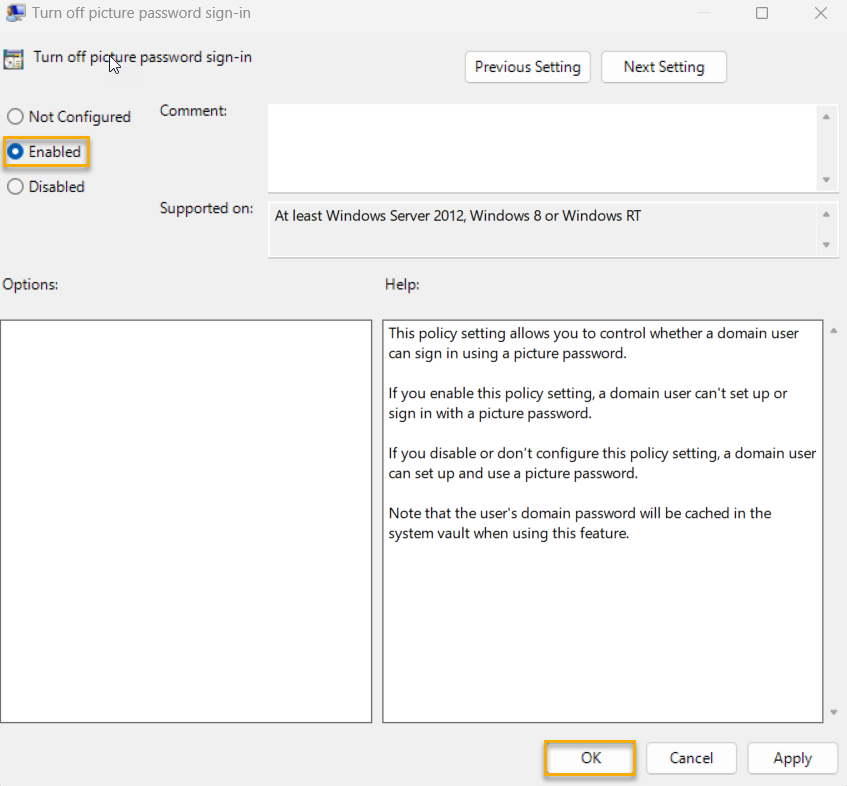Viewport: 847px width, 786px height.
Task: Select the Enabled radio button
Action: (15, 151)
